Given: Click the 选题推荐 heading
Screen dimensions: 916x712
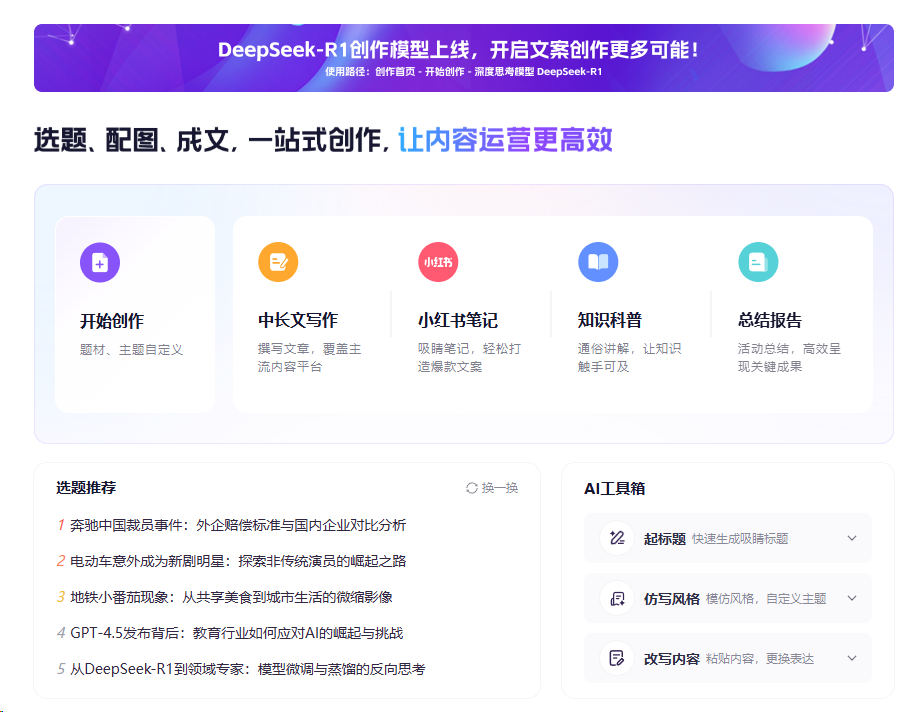Looking at the screenshot, I should click(86, 488).
